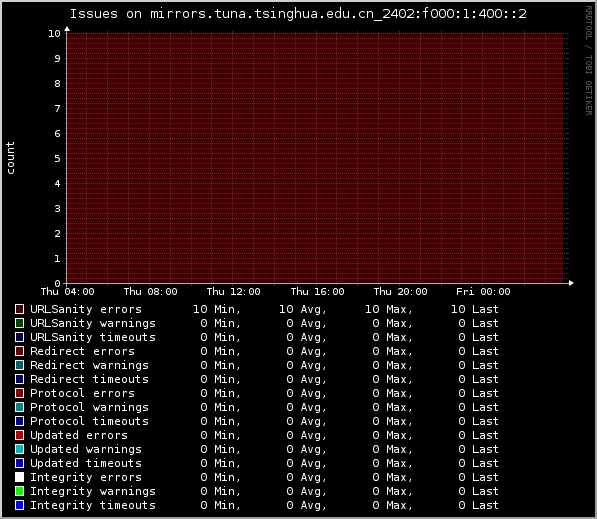Click the Protocol errors legend label
This screenshot has height=519, width=597.
click(82, 393)
